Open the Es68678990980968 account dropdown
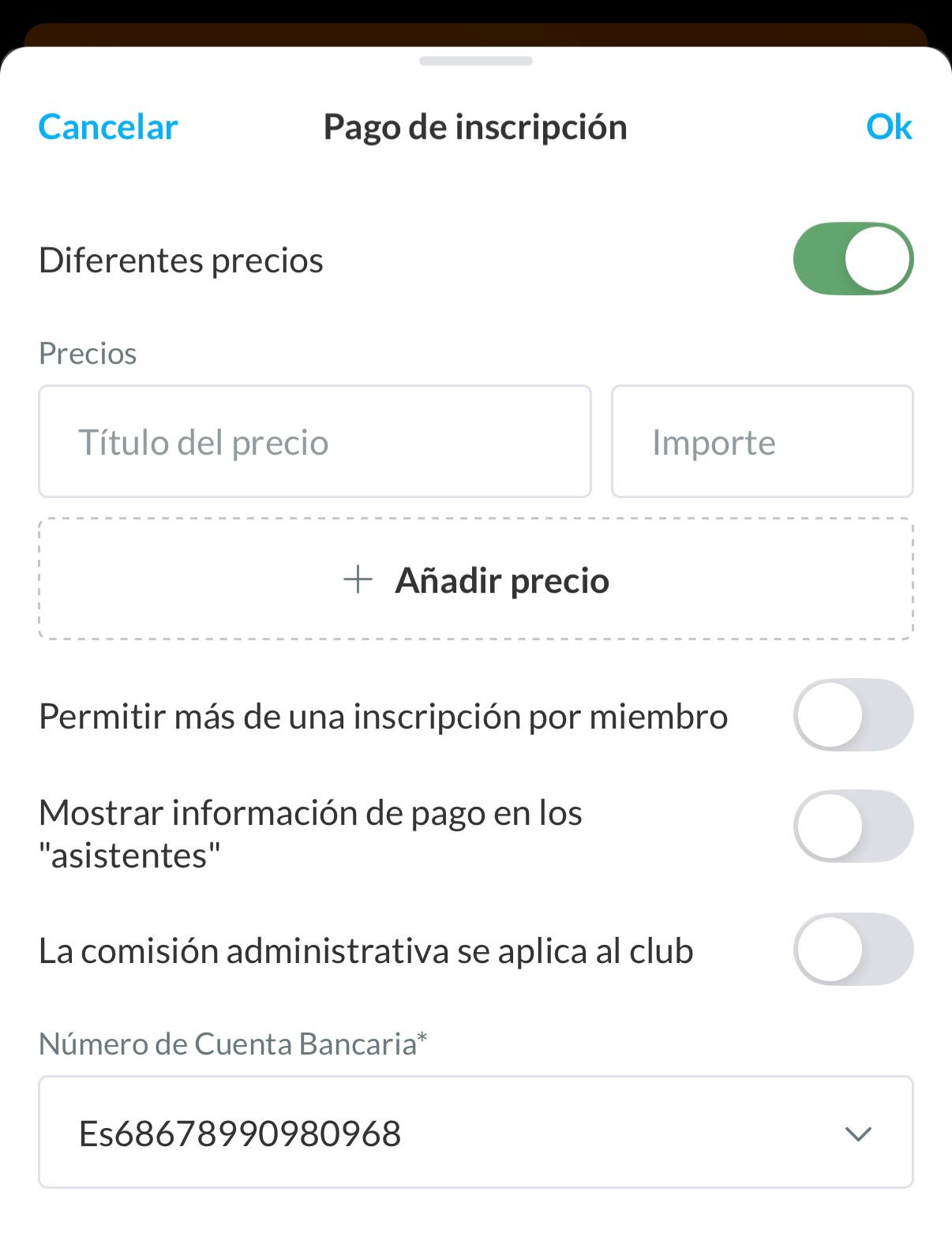 (475, 1132)
